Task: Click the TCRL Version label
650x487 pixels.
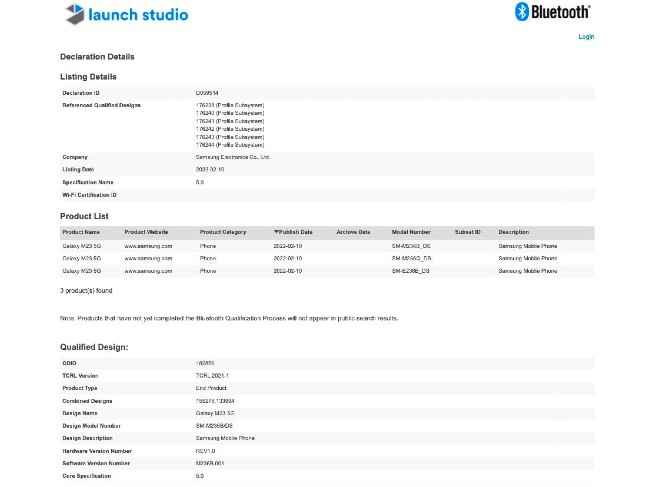Action: (80, 376)
